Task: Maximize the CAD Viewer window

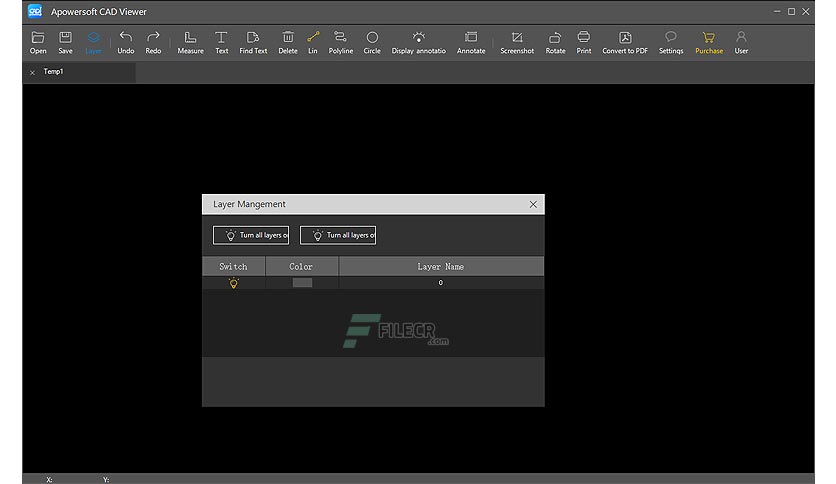Action: [x=791, y=11]
